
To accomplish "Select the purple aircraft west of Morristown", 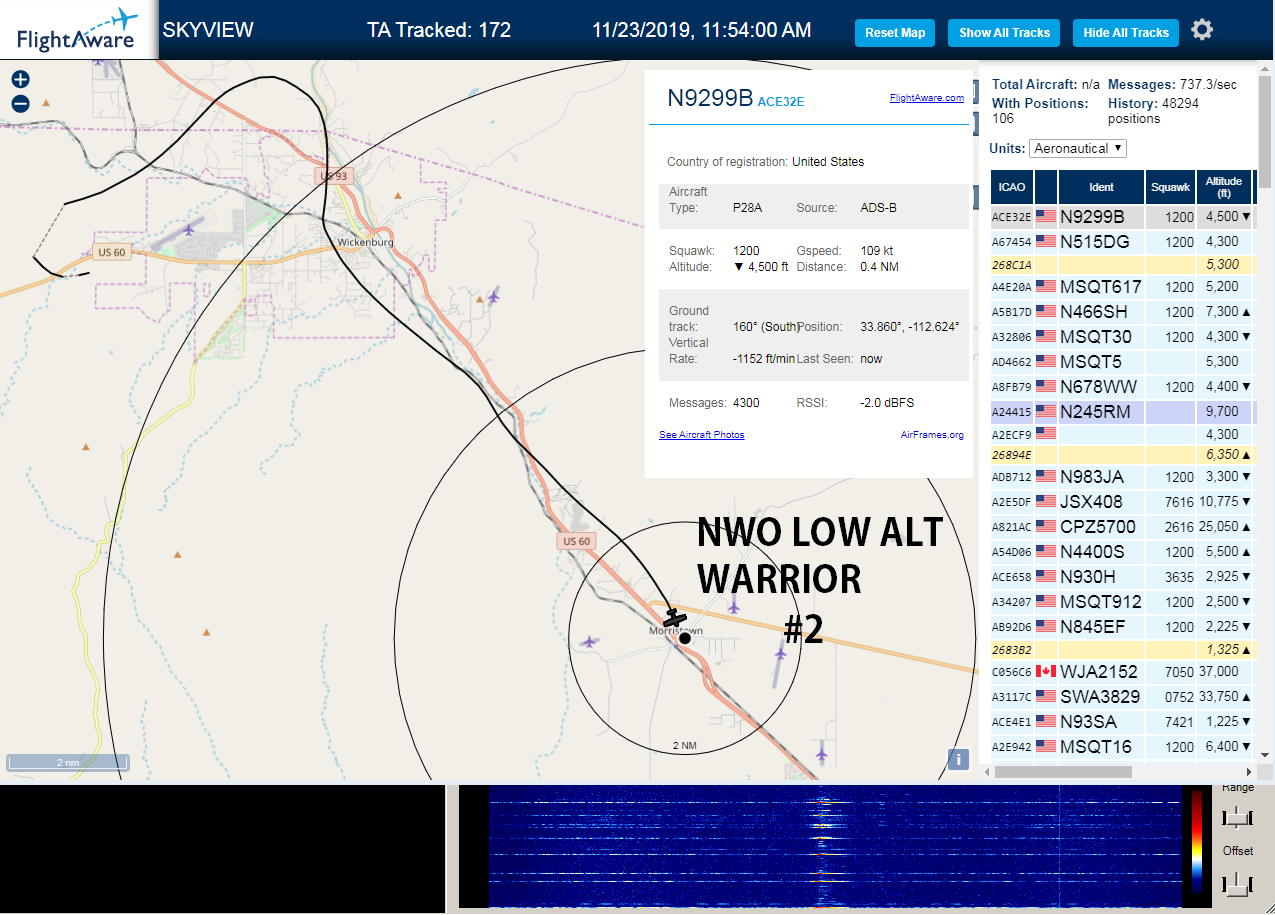I will (589, 642).
